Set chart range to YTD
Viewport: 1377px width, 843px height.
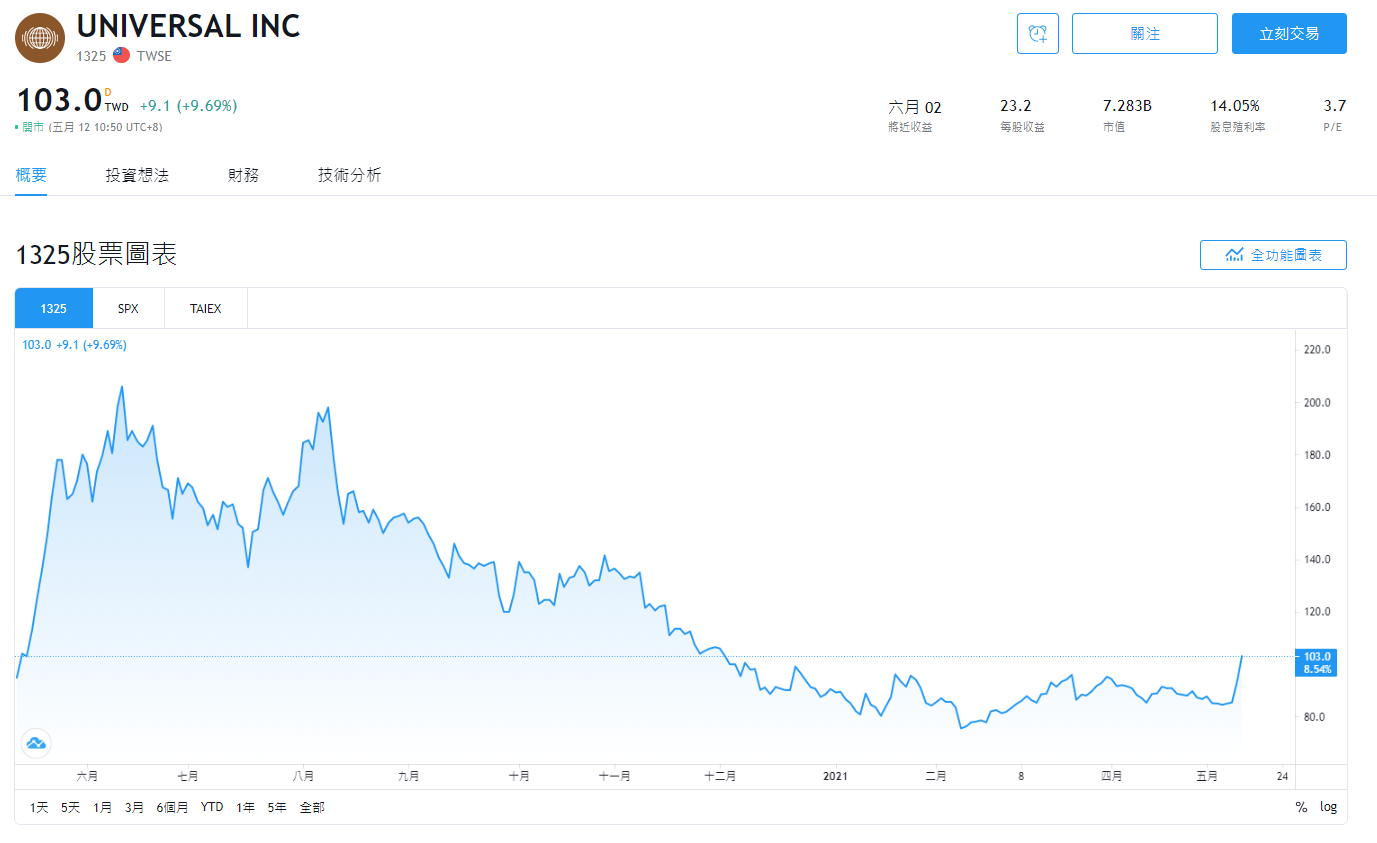[212, 807]
